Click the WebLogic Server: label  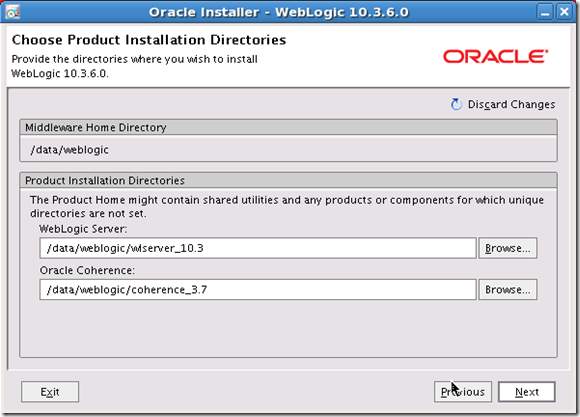[83, 229]
